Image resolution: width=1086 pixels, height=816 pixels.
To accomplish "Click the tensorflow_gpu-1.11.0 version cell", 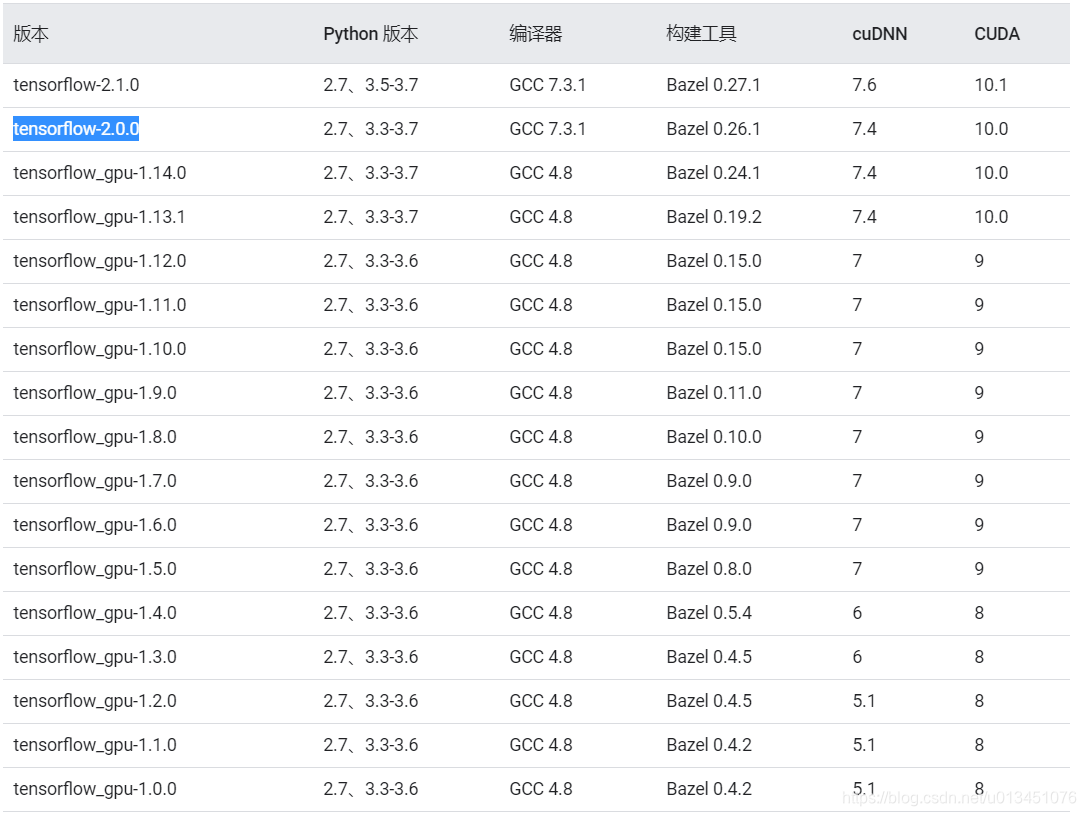I will 100,305.
